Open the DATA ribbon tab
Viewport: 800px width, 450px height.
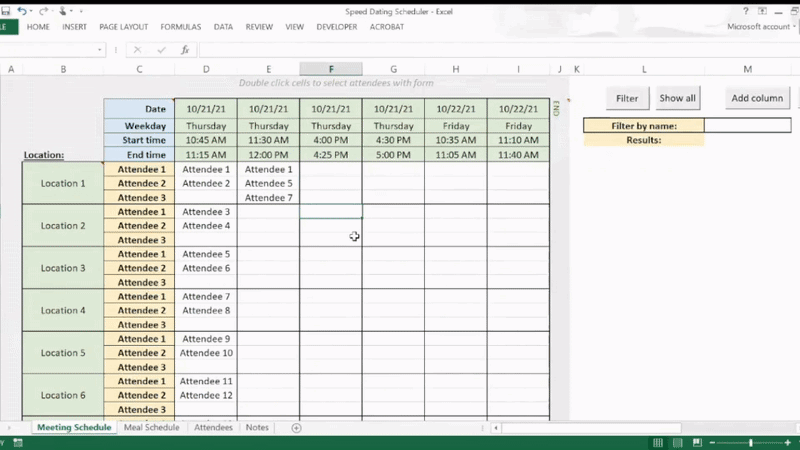[x=223, y=27]
